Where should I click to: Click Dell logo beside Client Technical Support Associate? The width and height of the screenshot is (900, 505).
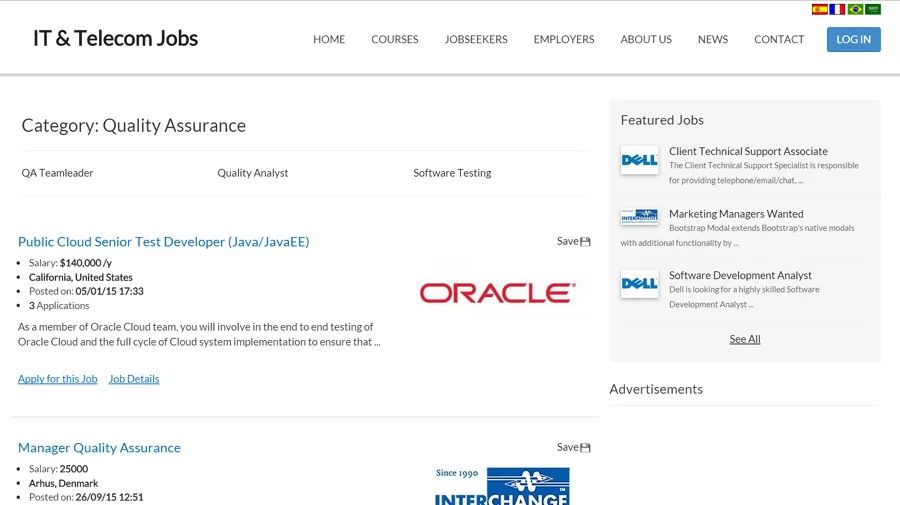click(639, 160)
